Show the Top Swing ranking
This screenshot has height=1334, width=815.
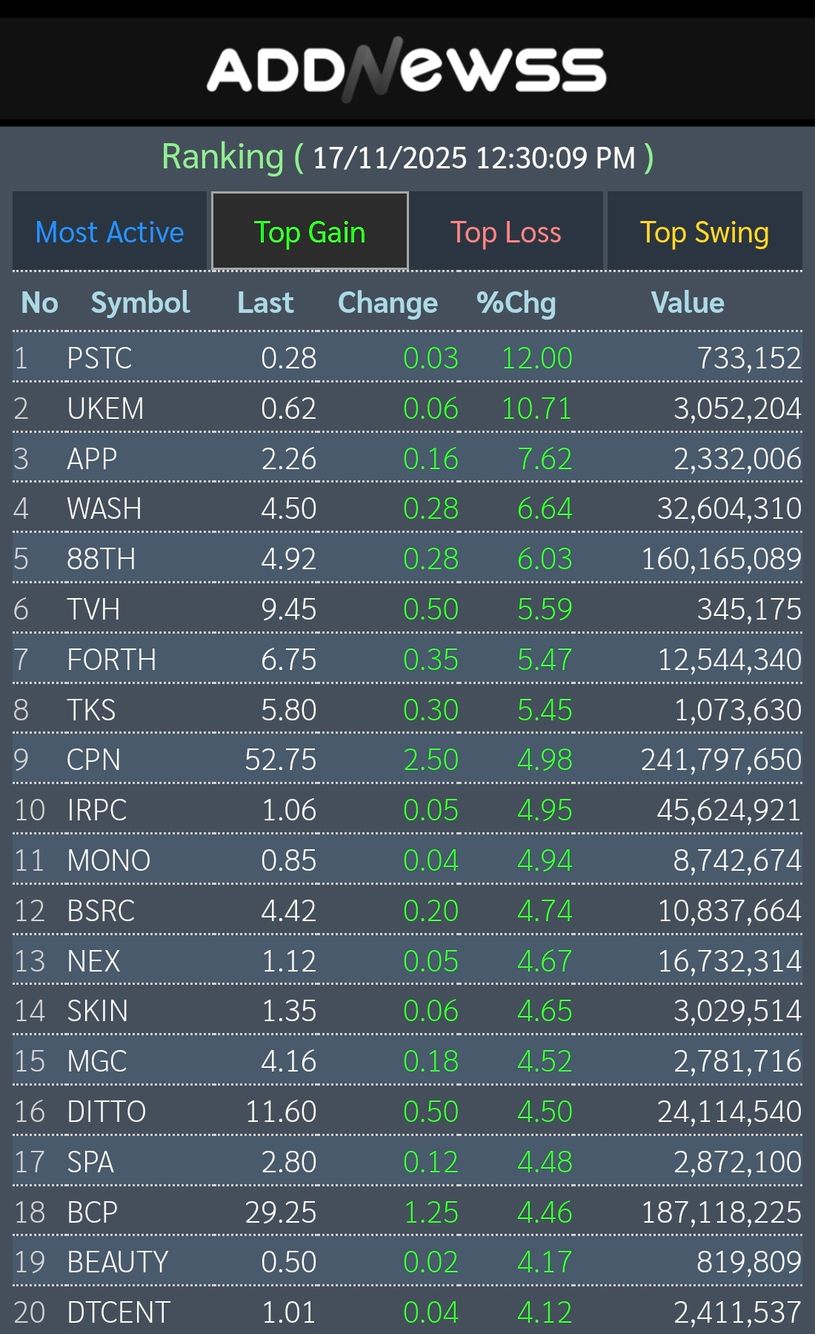click(704, 232)
